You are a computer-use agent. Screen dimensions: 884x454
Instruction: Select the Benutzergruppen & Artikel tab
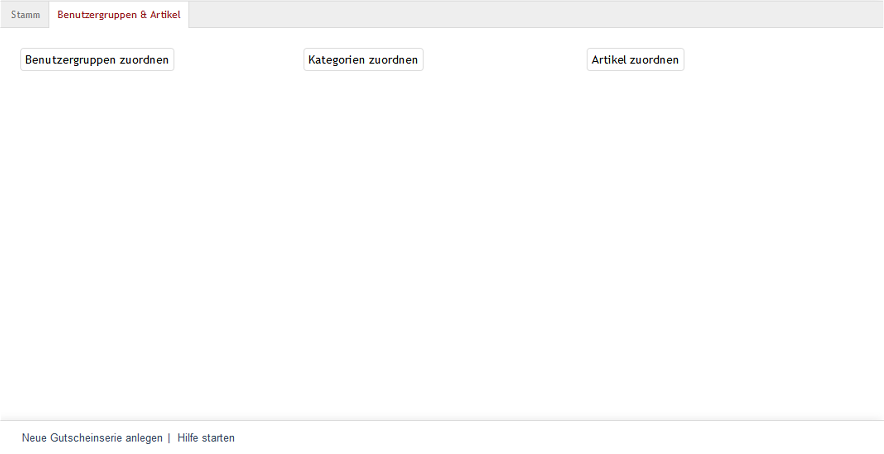(x=119, y=15)
